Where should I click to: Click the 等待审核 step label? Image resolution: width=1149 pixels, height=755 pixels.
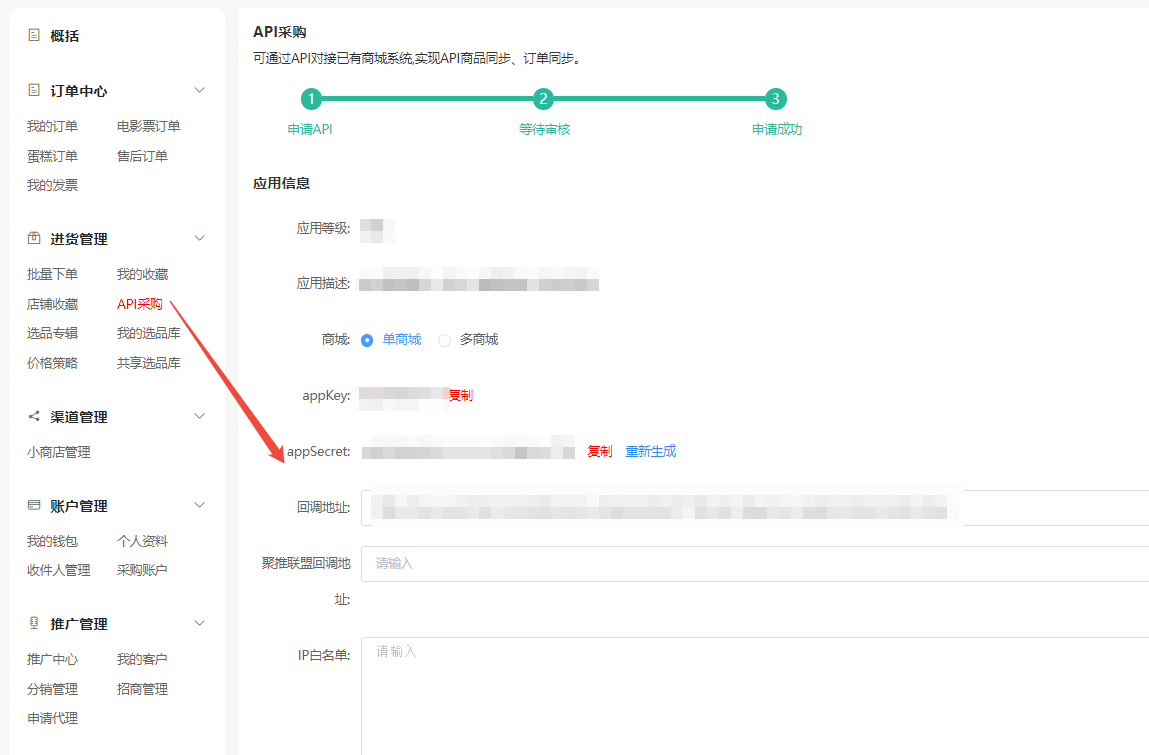(x=544, y=130)
